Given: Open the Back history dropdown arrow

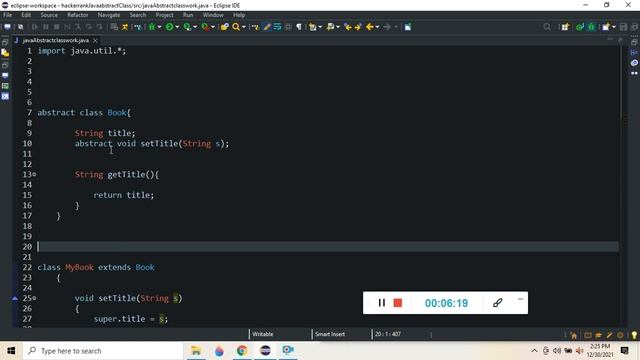Looking at the screenshot, I should pyautogui.click(x=377, y=27).
